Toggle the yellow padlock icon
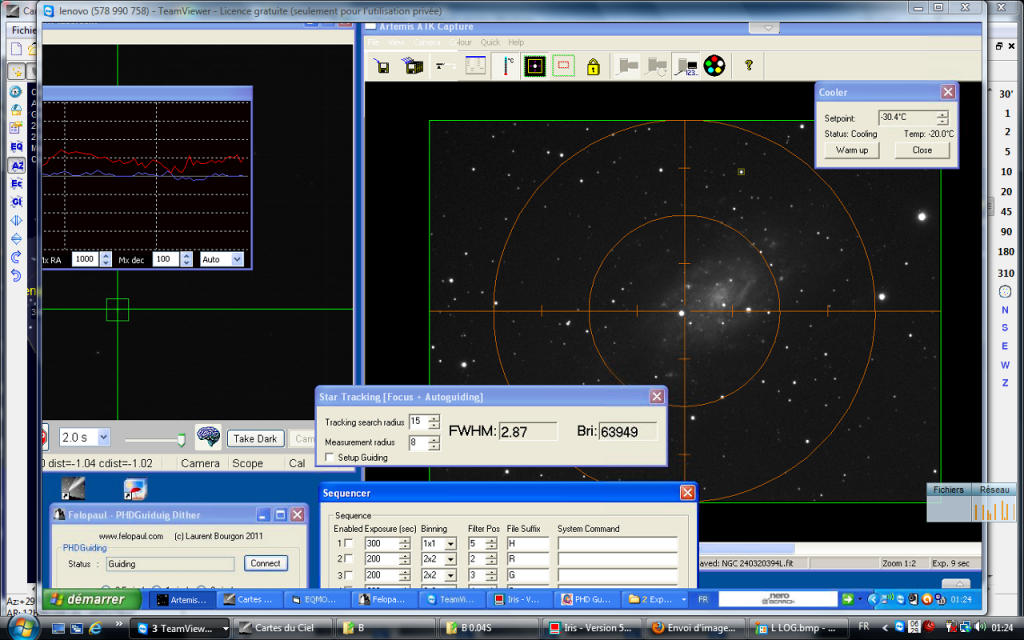Screen dimensions: 1024x640 pyautogui.click(x=593, y=67)
